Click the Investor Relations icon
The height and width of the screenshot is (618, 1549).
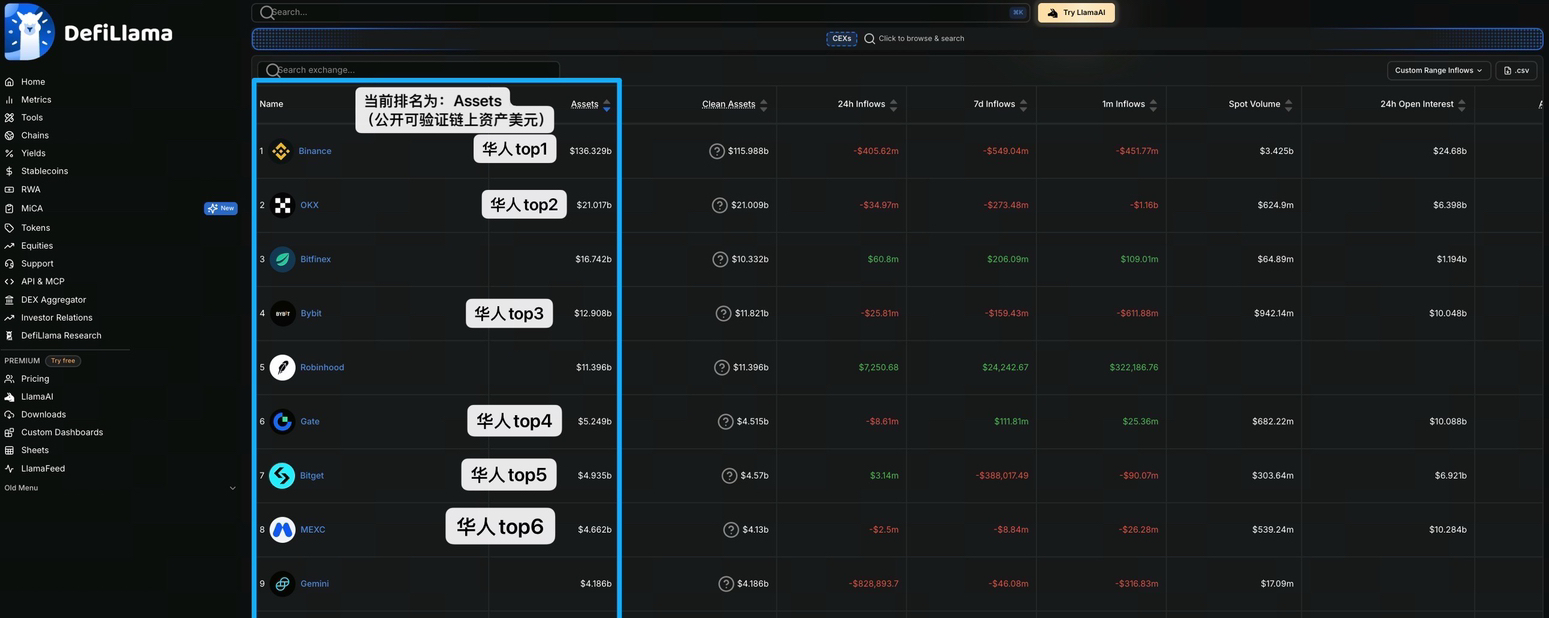(x=9, y=318)
